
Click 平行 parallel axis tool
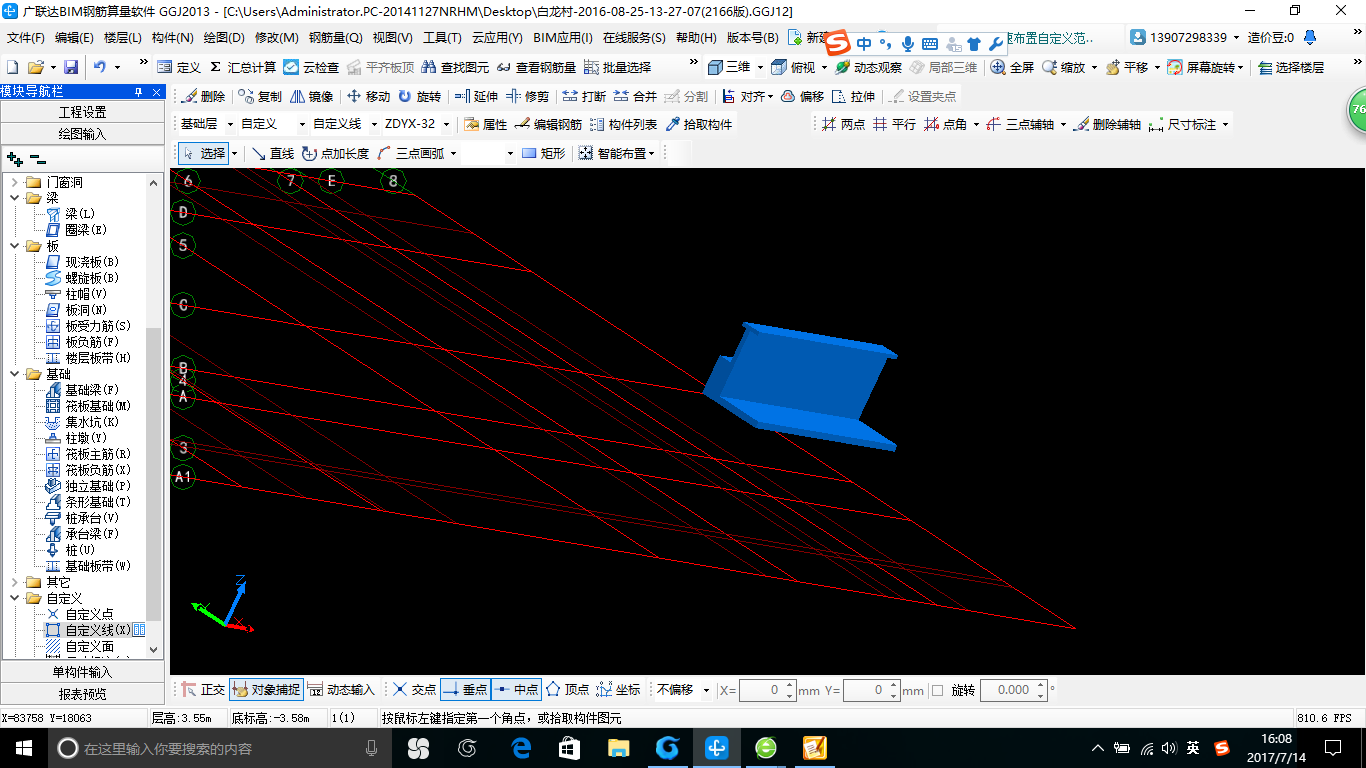[894, 124]
